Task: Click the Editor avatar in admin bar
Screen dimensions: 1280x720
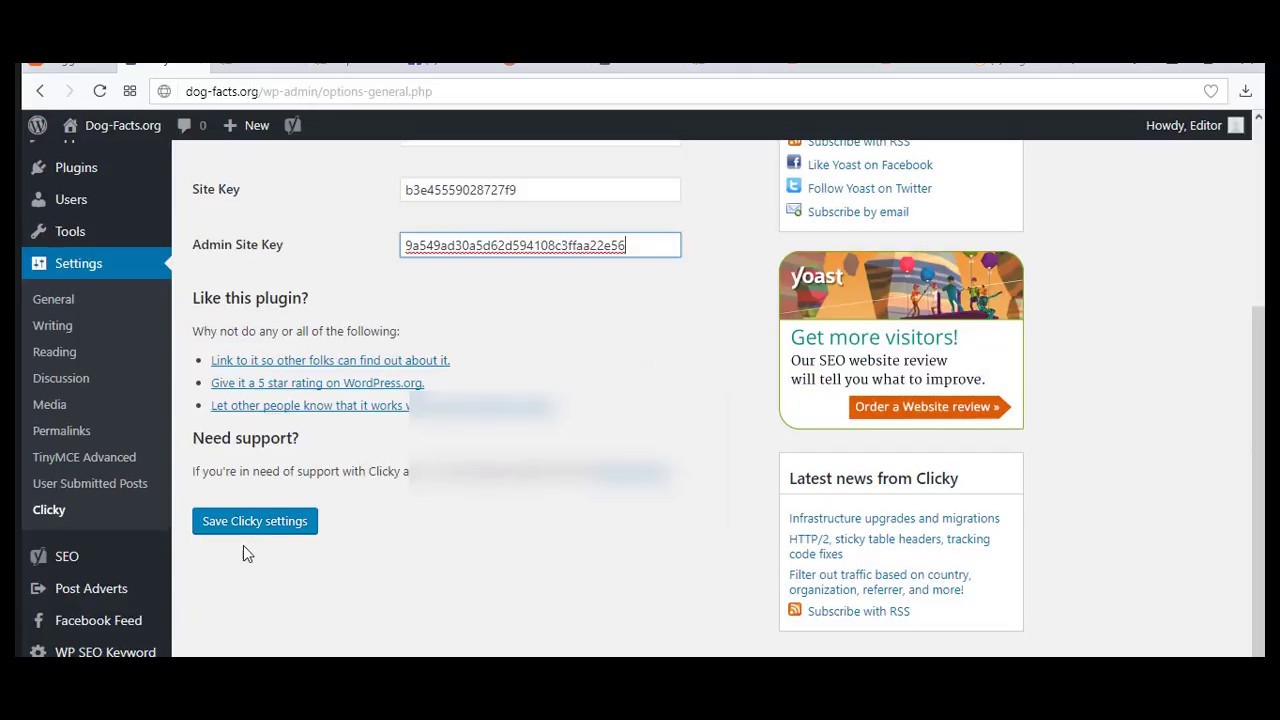Action: point(1236,125)
